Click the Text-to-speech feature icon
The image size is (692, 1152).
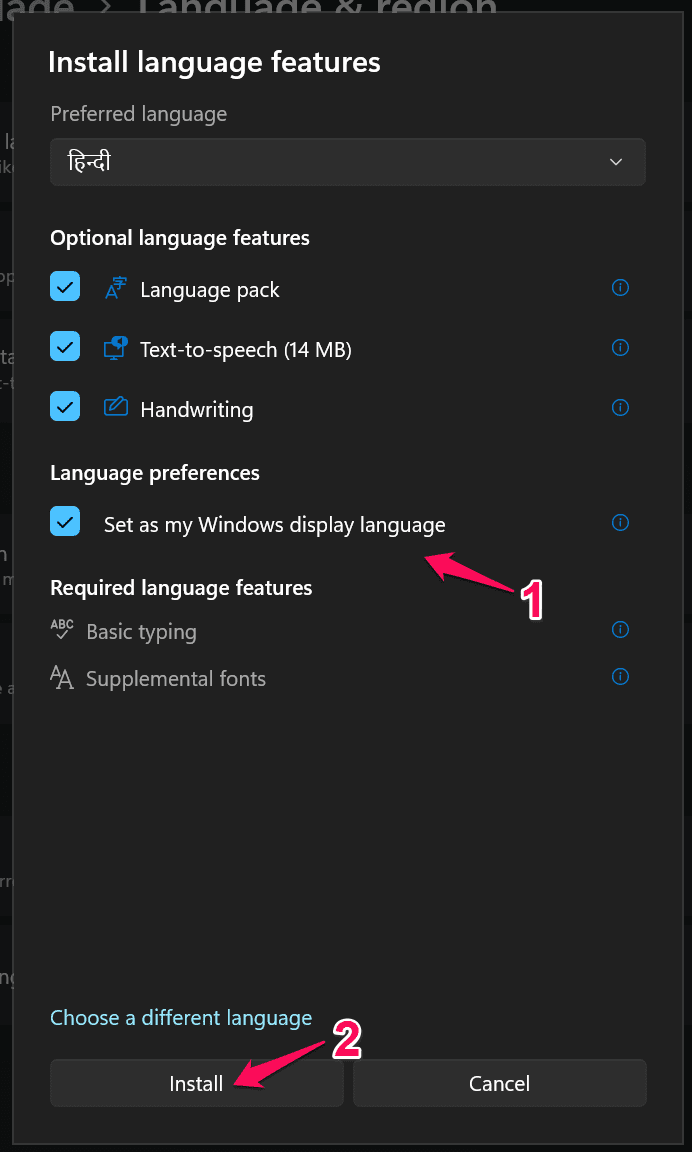[116, 348]
